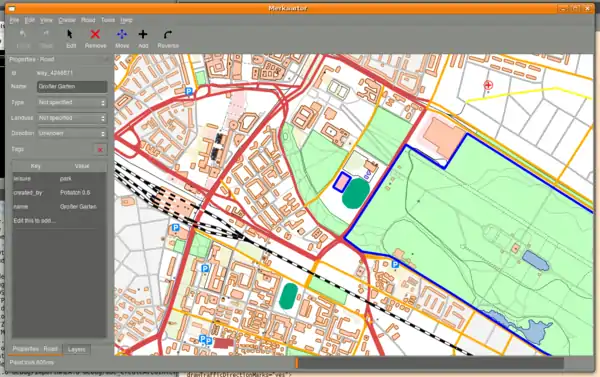Open the Landuse dropdown

[72, 118]
